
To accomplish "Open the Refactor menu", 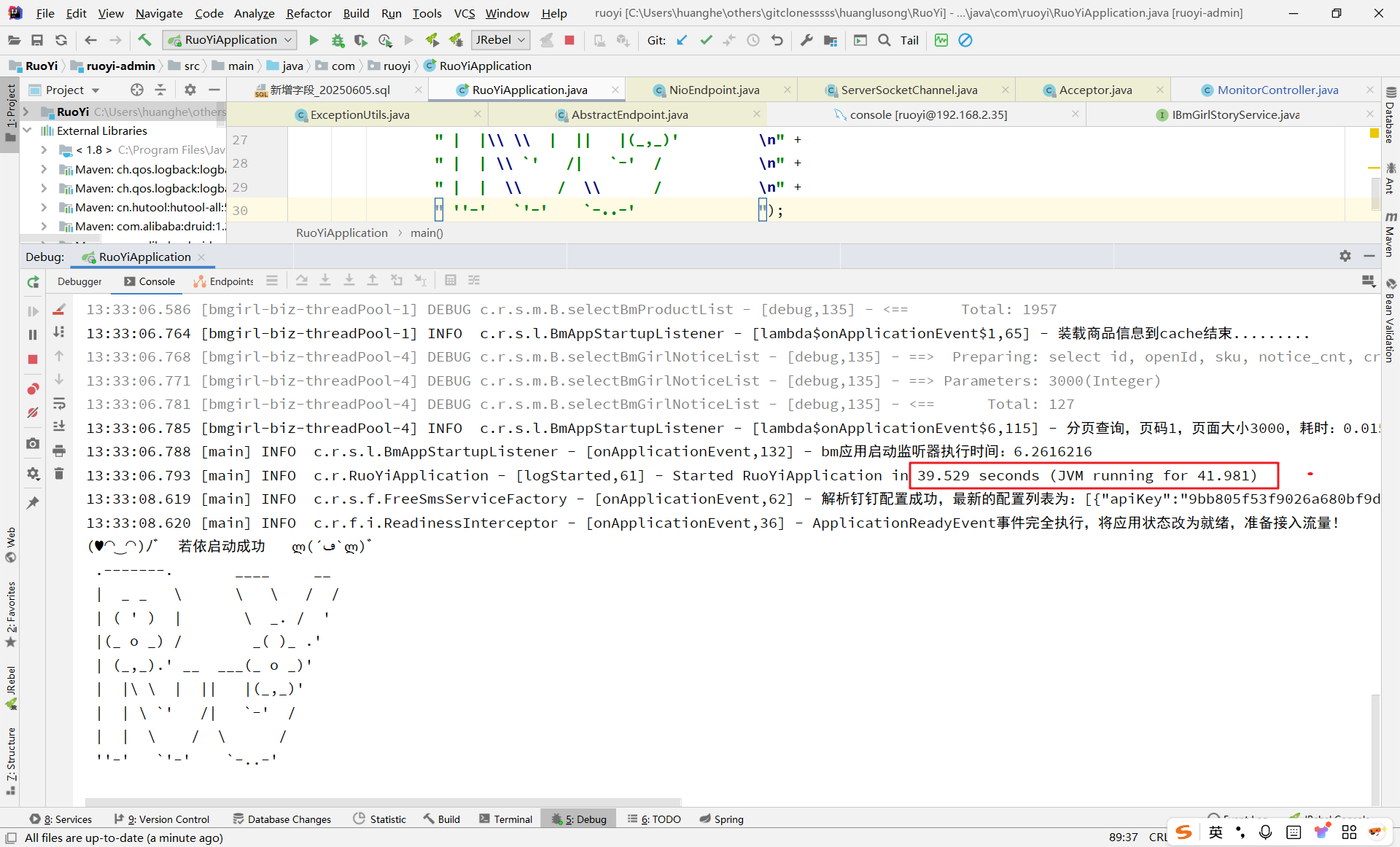I will (x=308, y=13).
